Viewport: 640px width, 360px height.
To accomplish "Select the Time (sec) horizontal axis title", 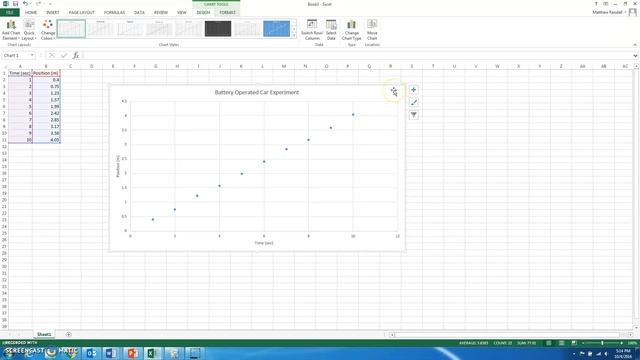I will [264, 243].
